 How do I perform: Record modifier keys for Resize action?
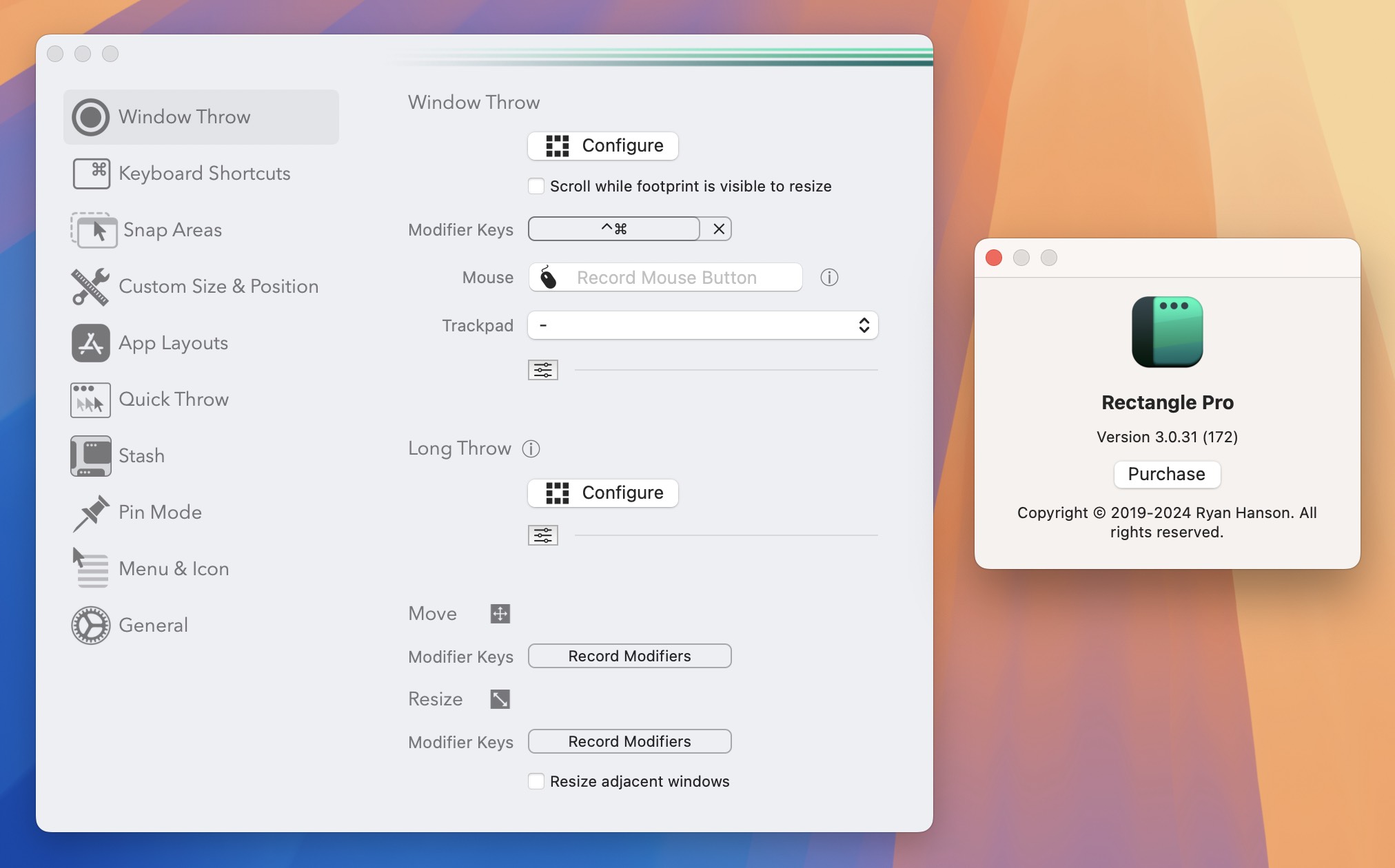click(629, 742)
